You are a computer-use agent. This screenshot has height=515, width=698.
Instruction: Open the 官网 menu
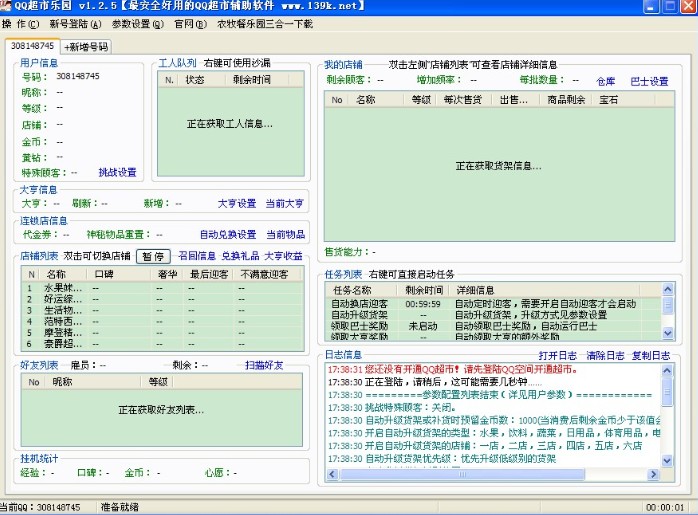191,24
